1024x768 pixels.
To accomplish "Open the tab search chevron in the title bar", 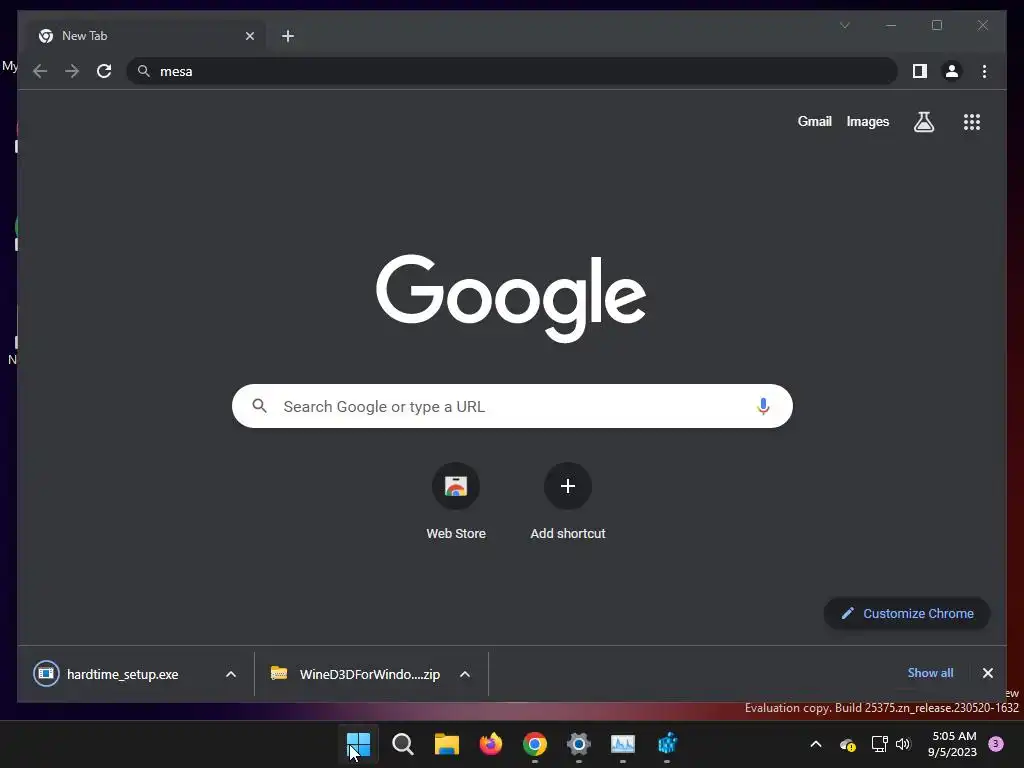I will coord(844,25).
